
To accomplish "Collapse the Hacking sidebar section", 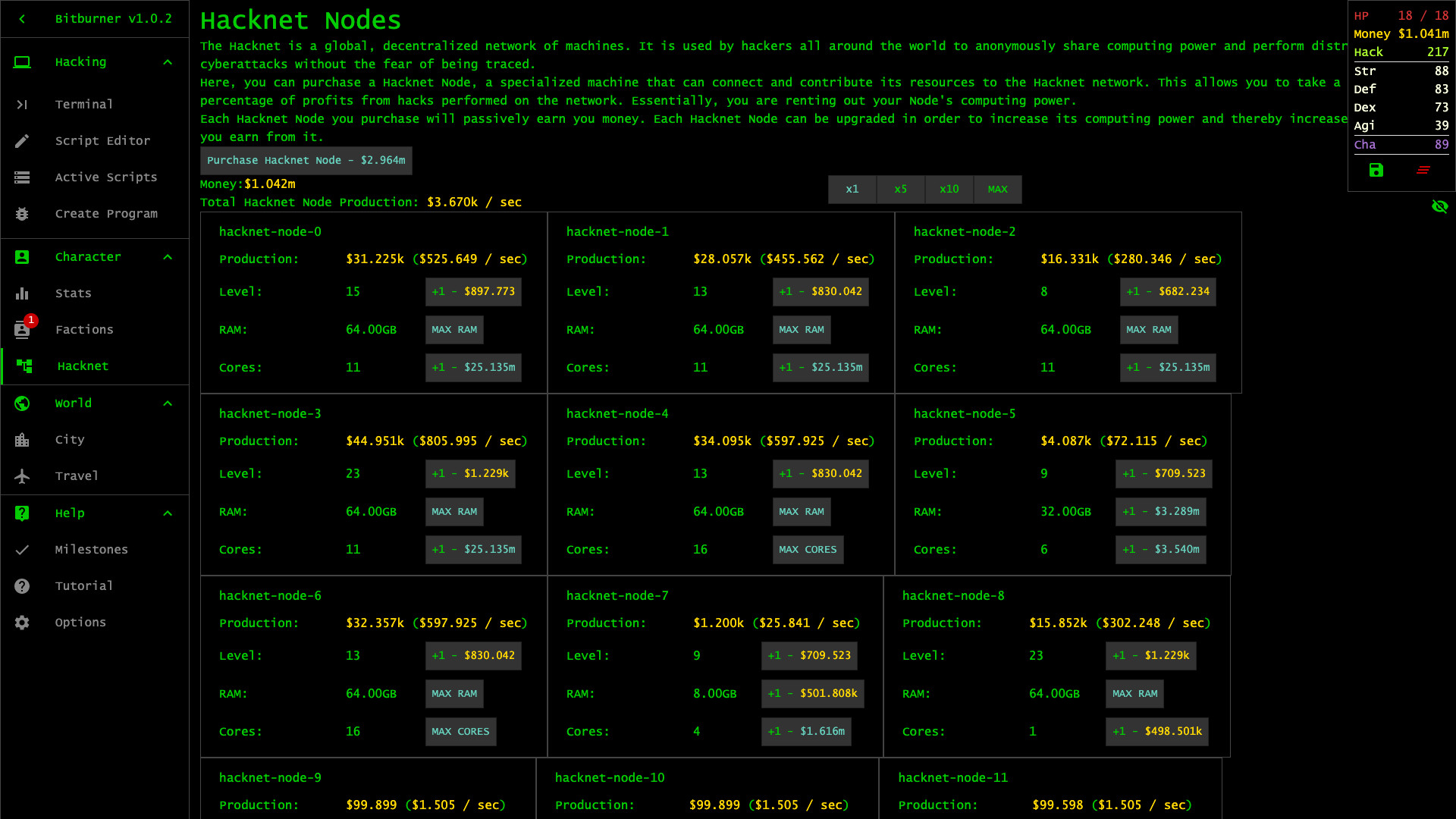I will (168, 62).
